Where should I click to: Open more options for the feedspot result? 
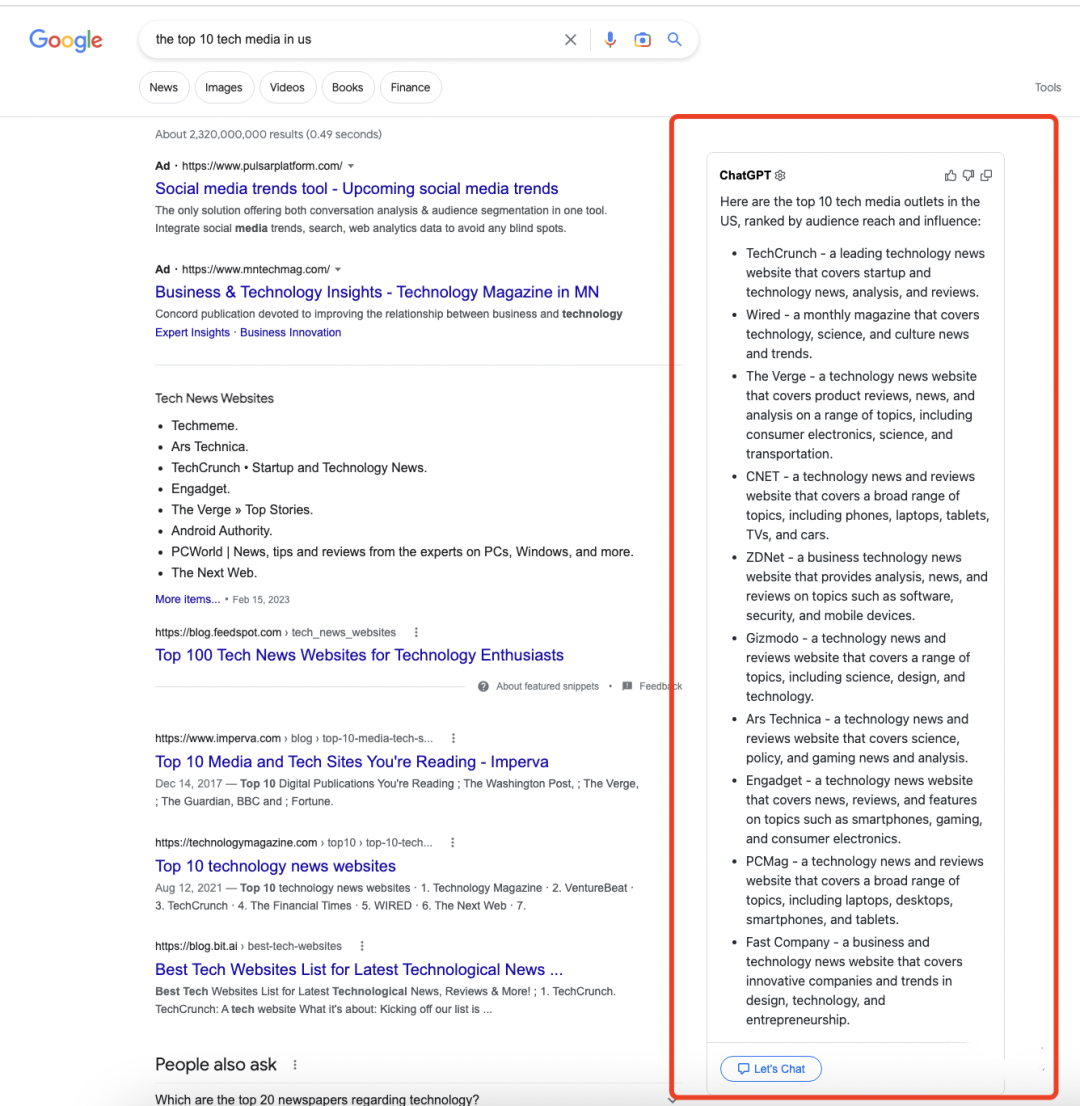416,632
